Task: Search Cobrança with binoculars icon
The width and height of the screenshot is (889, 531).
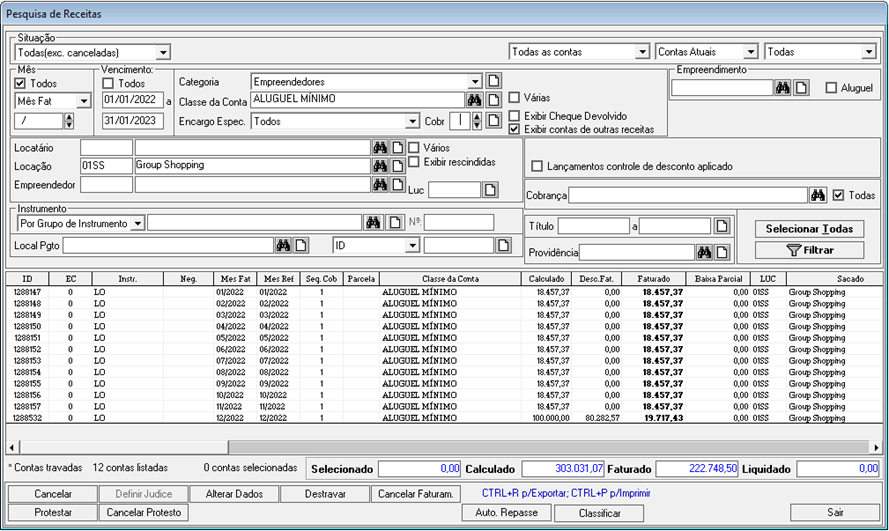Action: [818, 195]
